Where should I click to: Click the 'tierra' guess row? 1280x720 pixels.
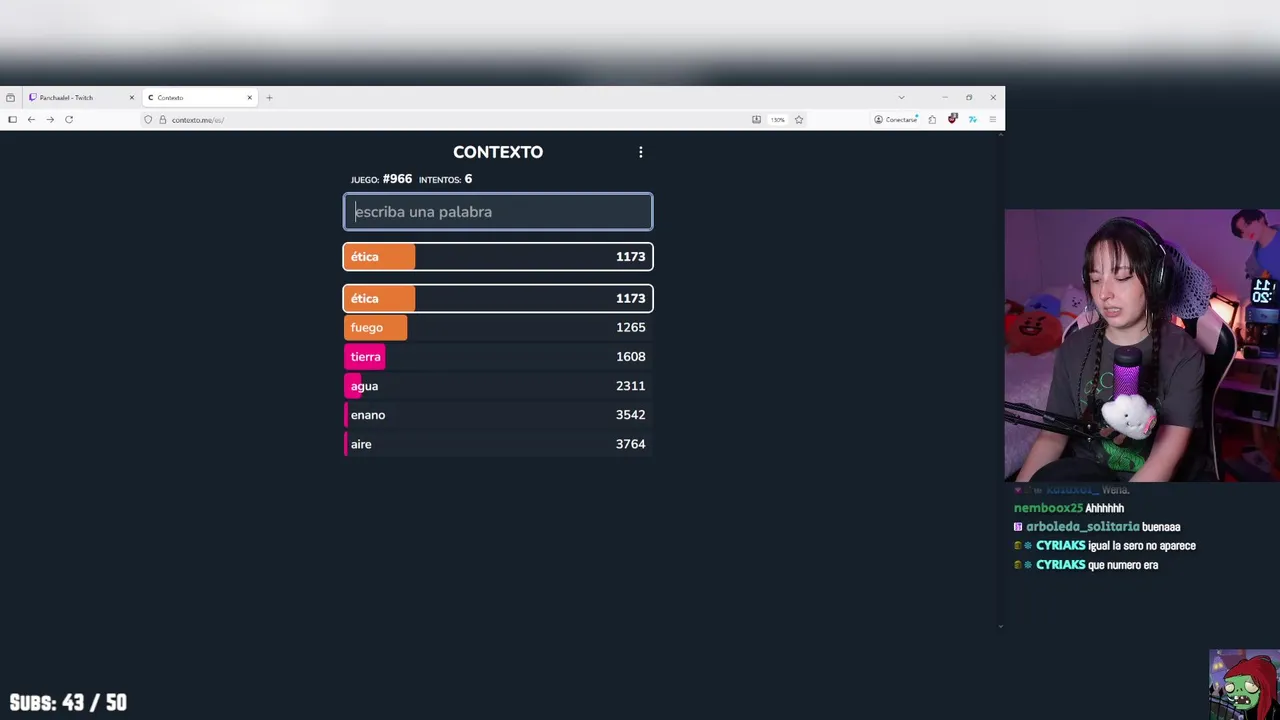(498, 356)
